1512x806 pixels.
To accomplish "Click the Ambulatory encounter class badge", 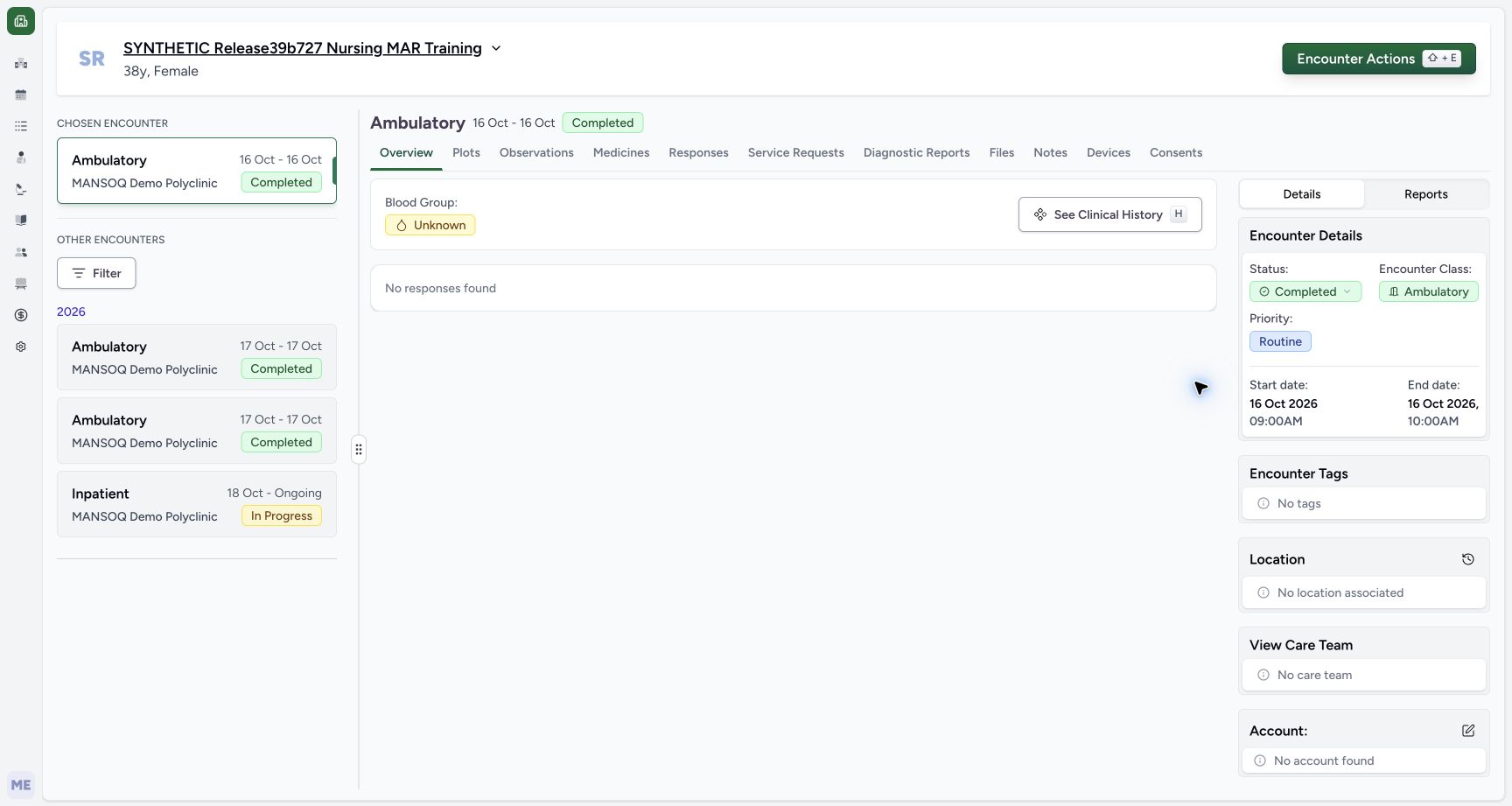I will coord(1429,291).
